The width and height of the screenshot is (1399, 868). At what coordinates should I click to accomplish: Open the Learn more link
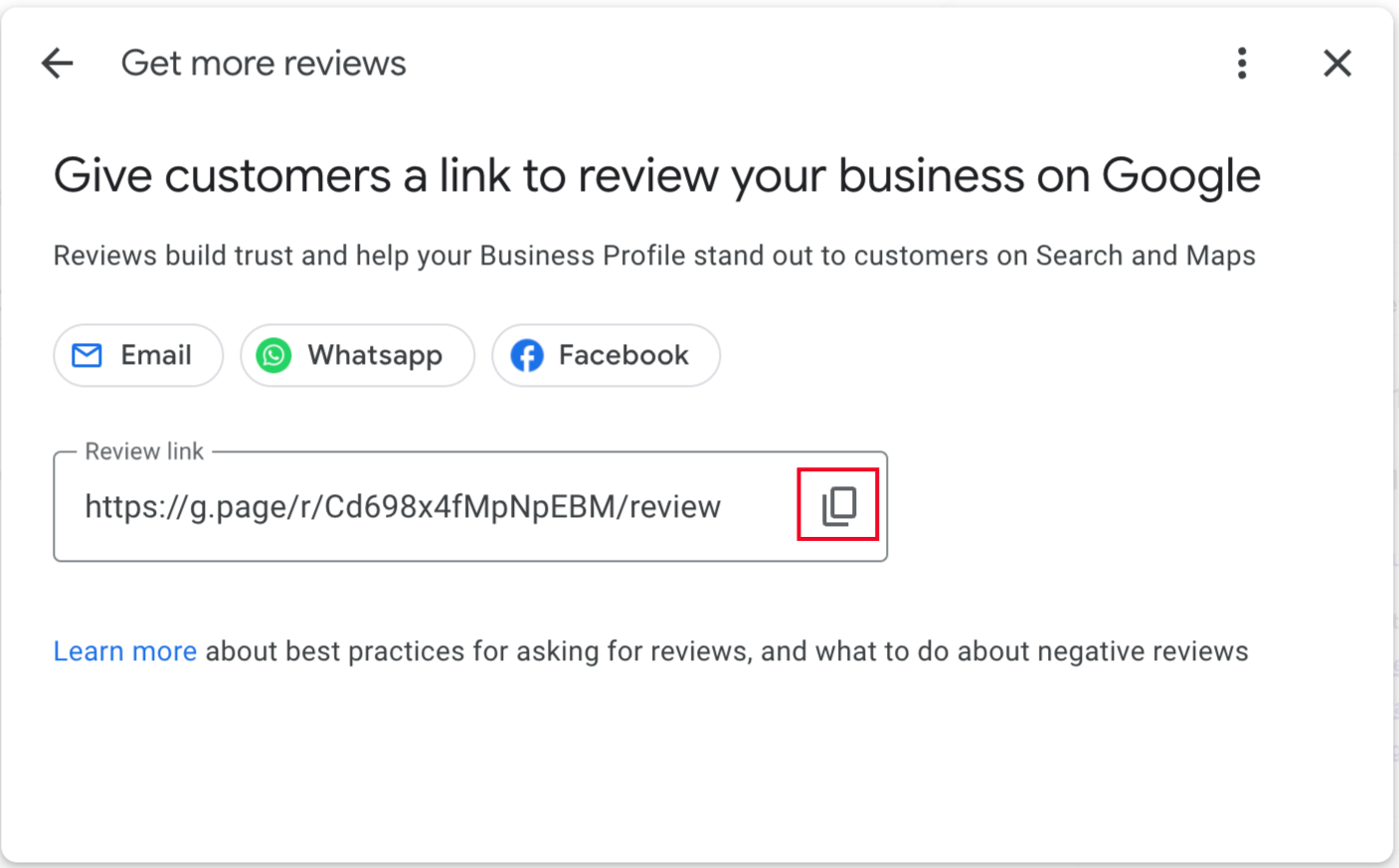click(125, 651)
